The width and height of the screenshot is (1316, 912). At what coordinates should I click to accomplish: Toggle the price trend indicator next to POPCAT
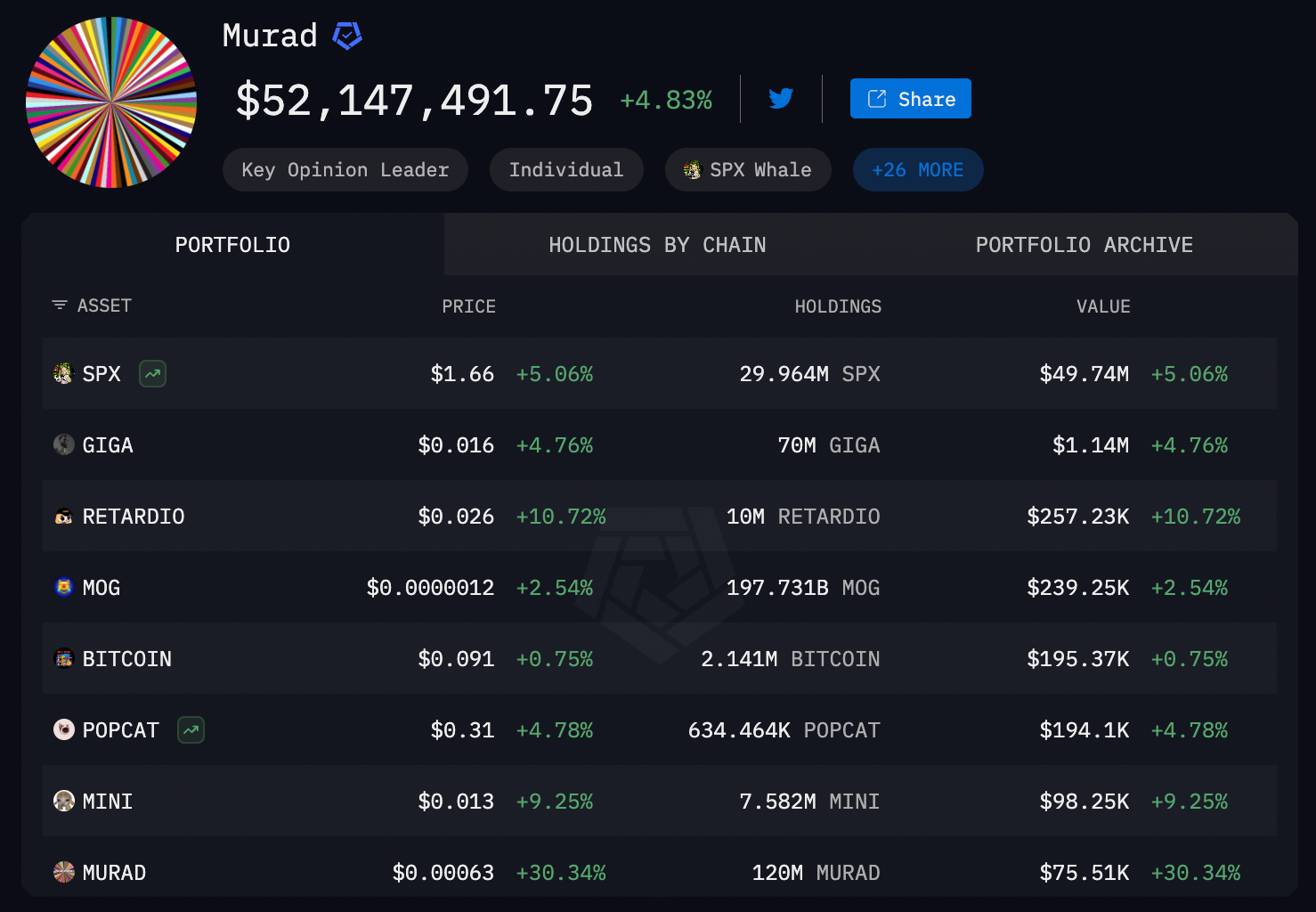pyautogui.click(x=190, y=729)
